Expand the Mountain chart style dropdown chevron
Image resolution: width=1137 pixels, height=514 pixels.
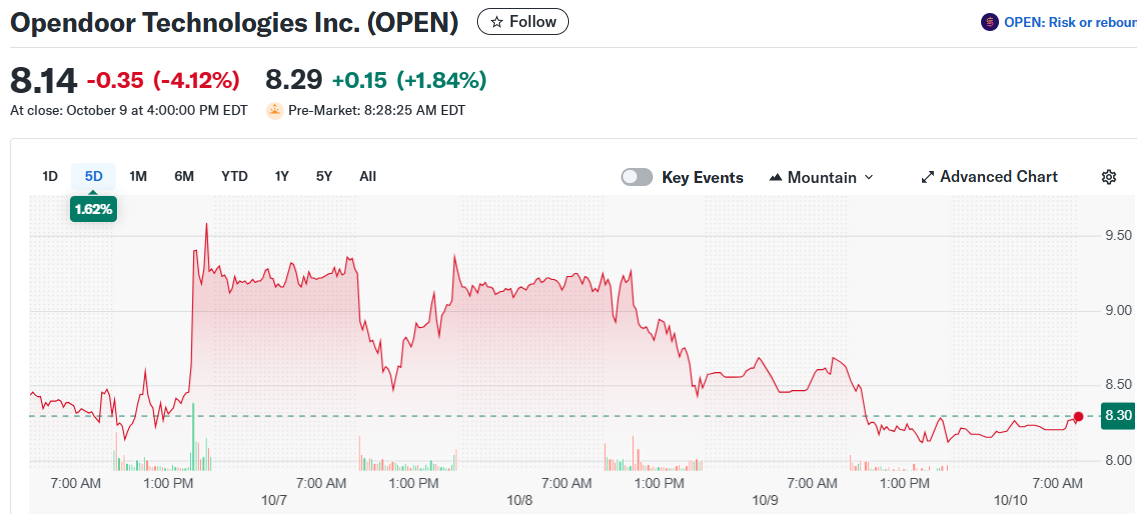[x=868, y=177]
